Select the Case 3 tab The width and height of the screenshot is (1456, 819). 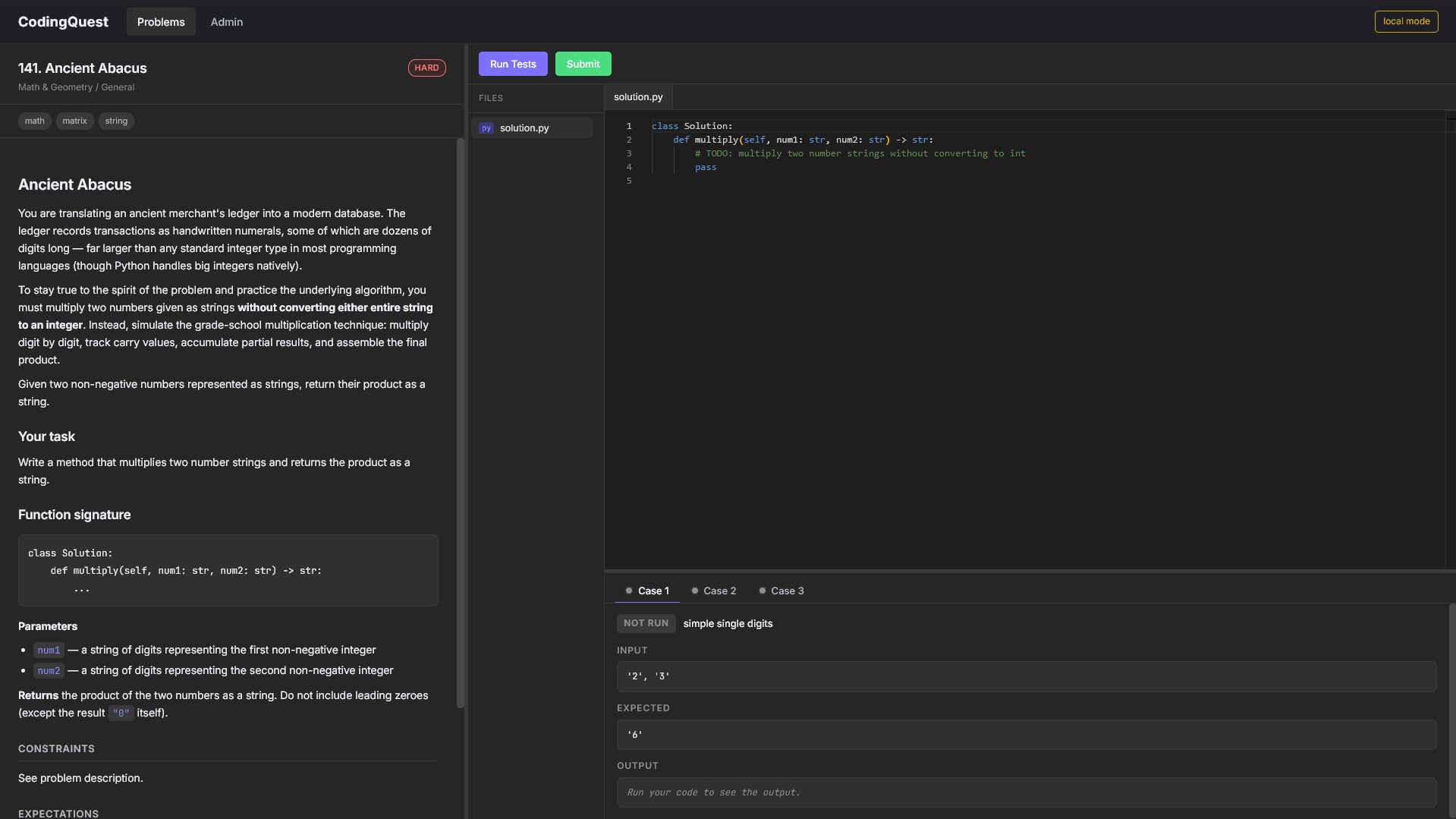pyautogui.click(x=781, y=591)
